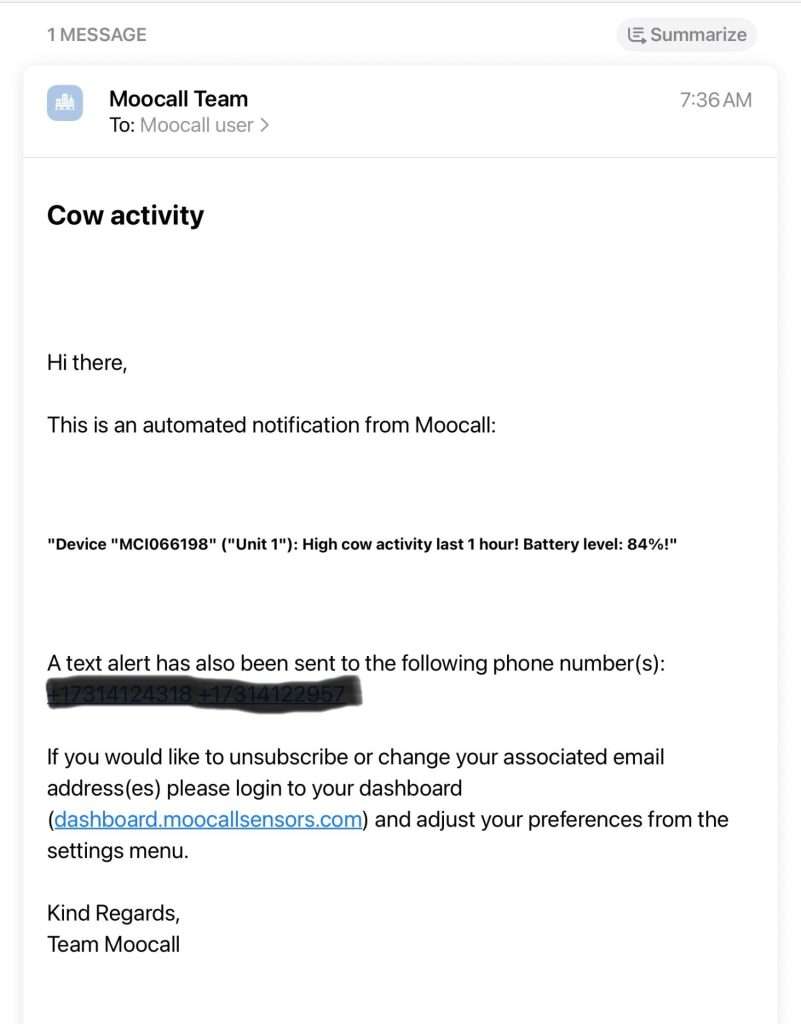Click the To: label in header
The image size is (801, 1024).
point(122,125)
